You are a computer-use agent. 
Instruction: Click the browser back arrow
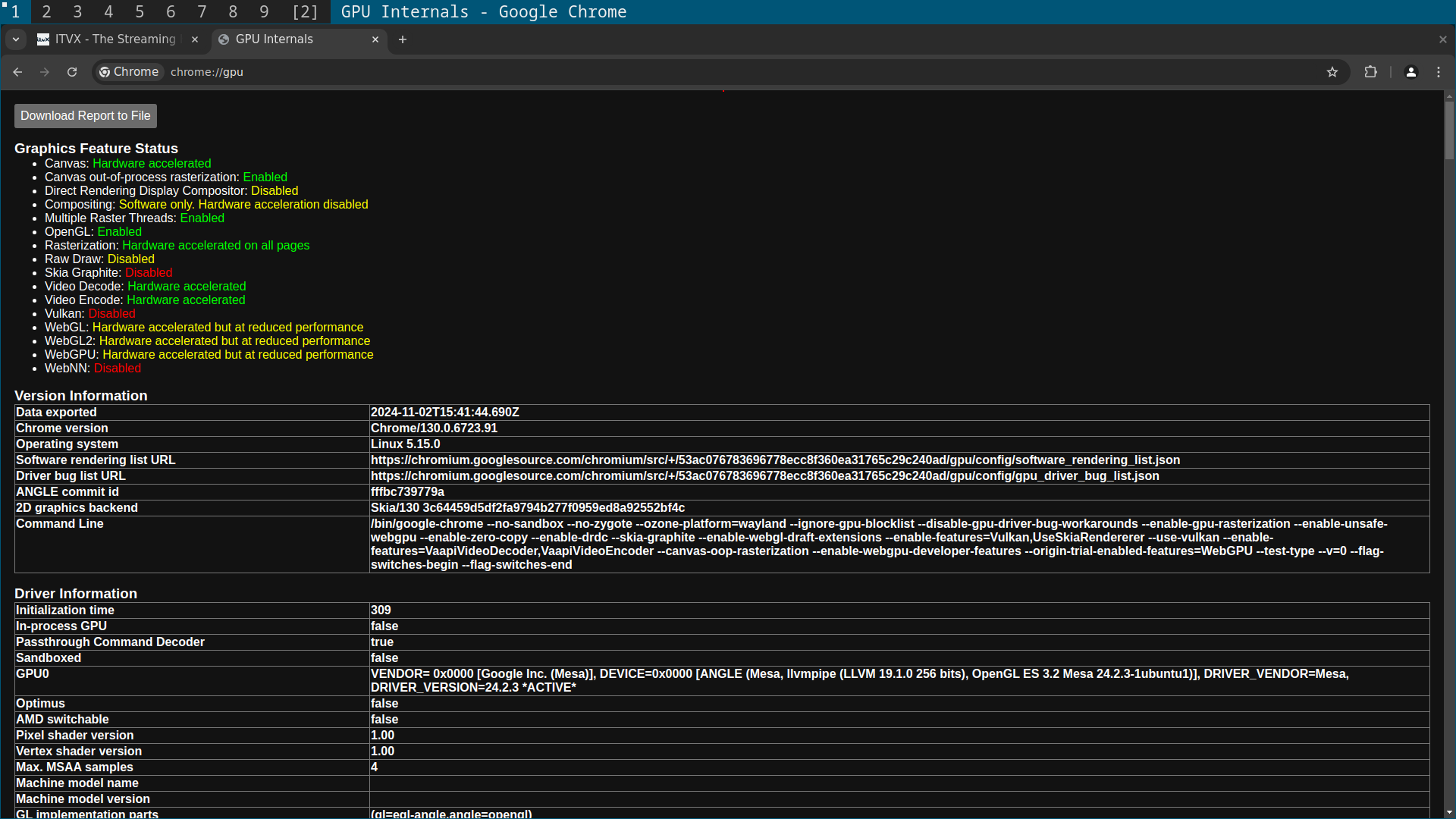click(17, 72)
